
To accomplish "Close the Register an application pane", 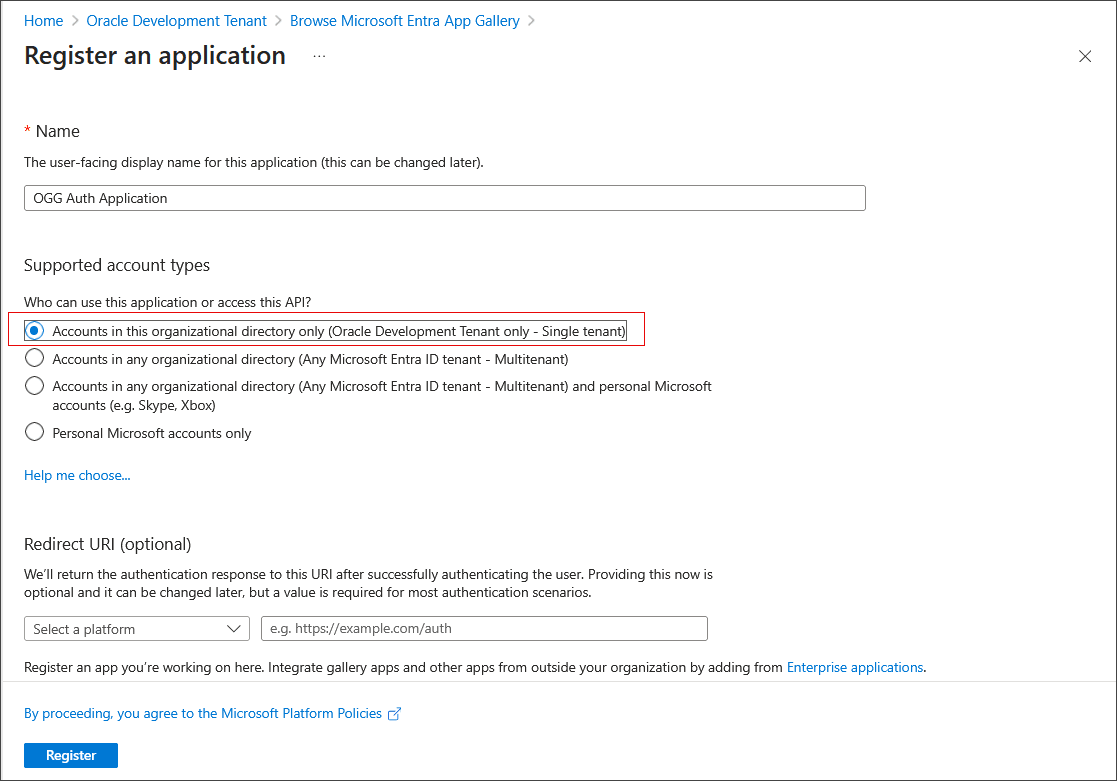I will pos(1085,56).
